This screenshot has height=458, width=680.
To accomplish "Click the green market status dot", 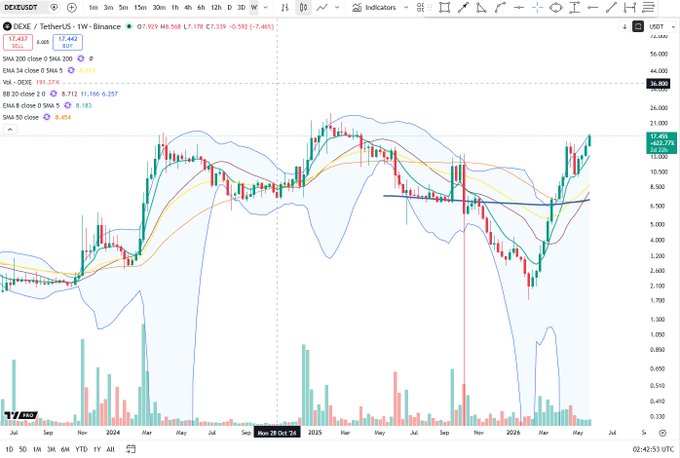I will (129, 26).
